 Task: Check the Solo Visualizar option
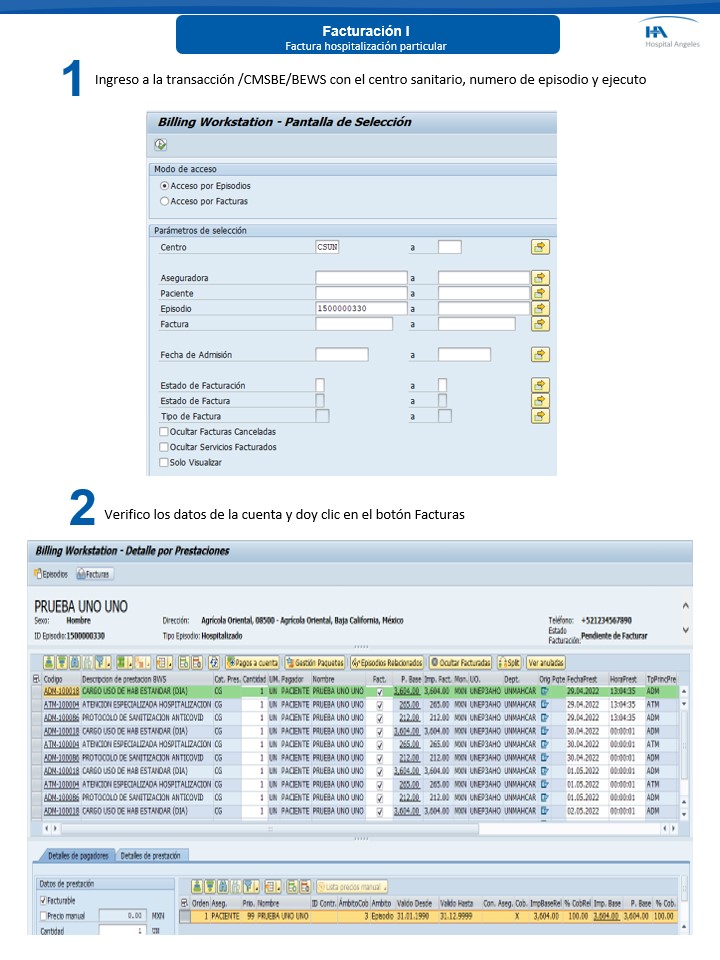pyautogui.click(x=164, y=462)
